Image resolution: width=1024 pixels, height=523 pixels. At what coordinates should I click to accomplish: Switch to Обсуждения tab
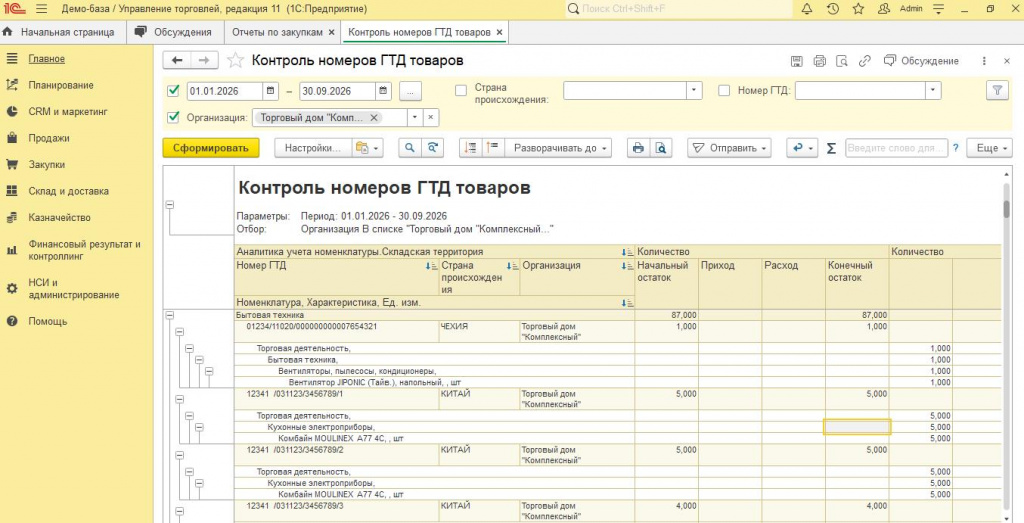point(174,32)
